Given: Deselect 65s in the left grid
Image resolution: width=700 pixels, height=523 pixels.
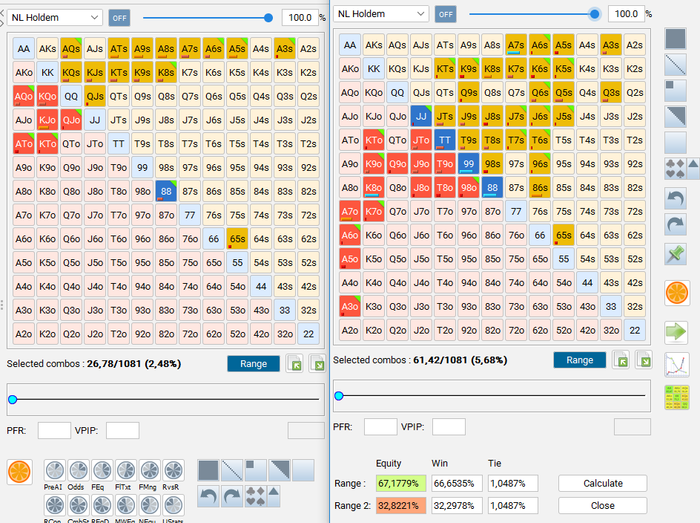Looking at the screenshot, I should click(x=237, y=239).
